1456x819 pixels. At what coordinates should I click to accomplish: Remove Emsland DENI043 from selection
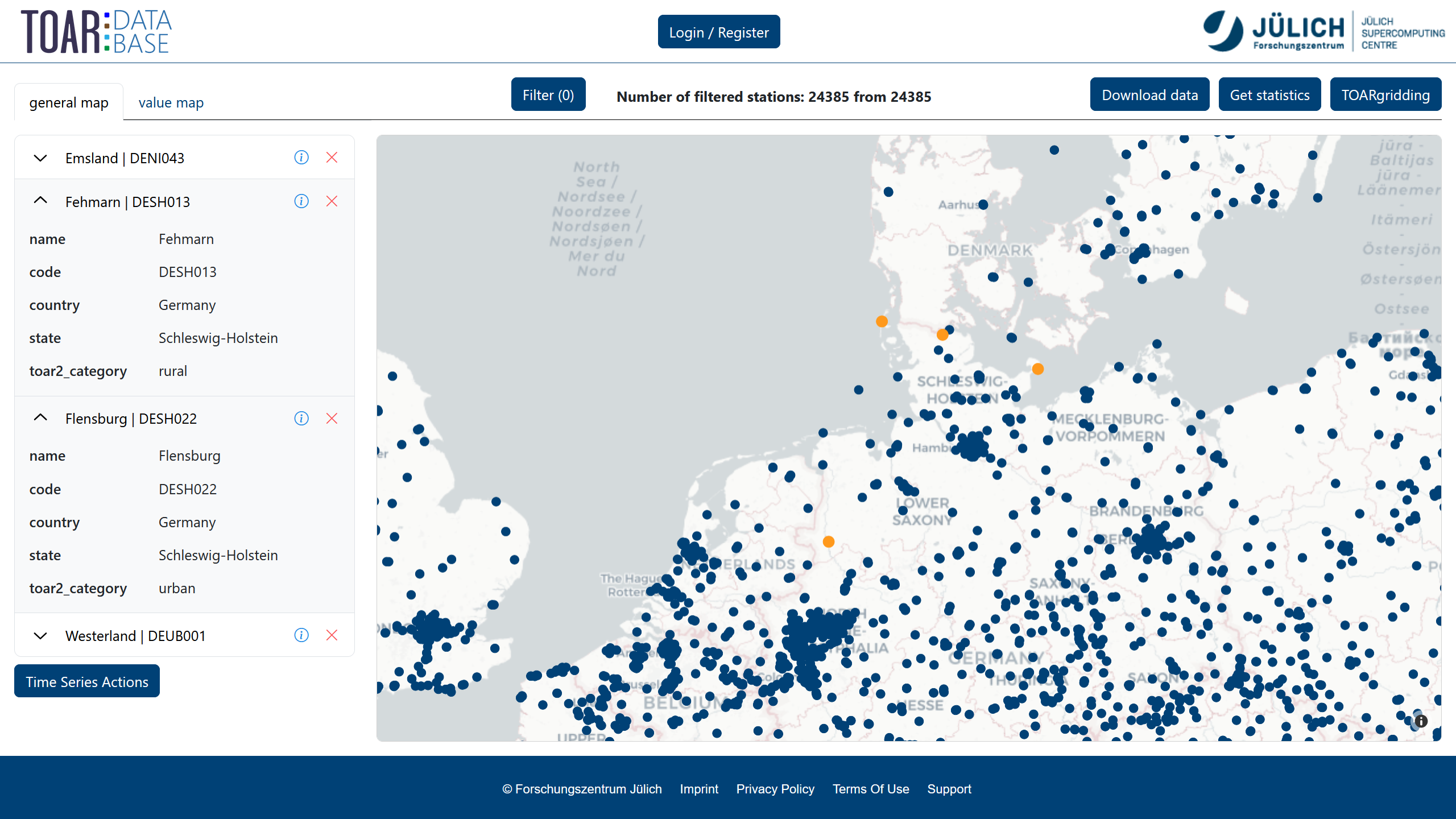tap(332, 158)
